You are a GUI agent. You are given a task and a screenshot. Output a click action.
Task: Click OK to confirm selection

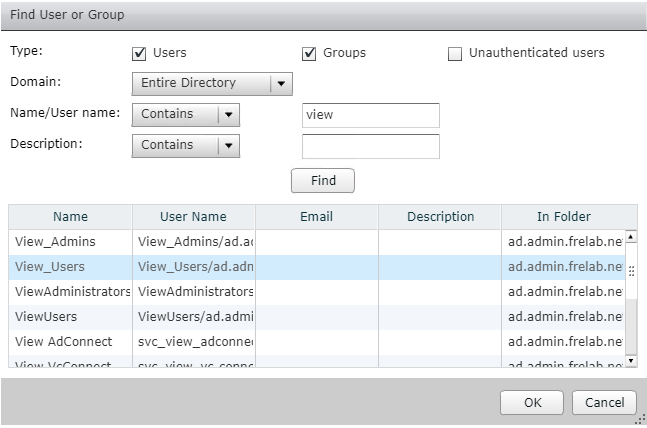pyautogui.click(x=532, y=402)
